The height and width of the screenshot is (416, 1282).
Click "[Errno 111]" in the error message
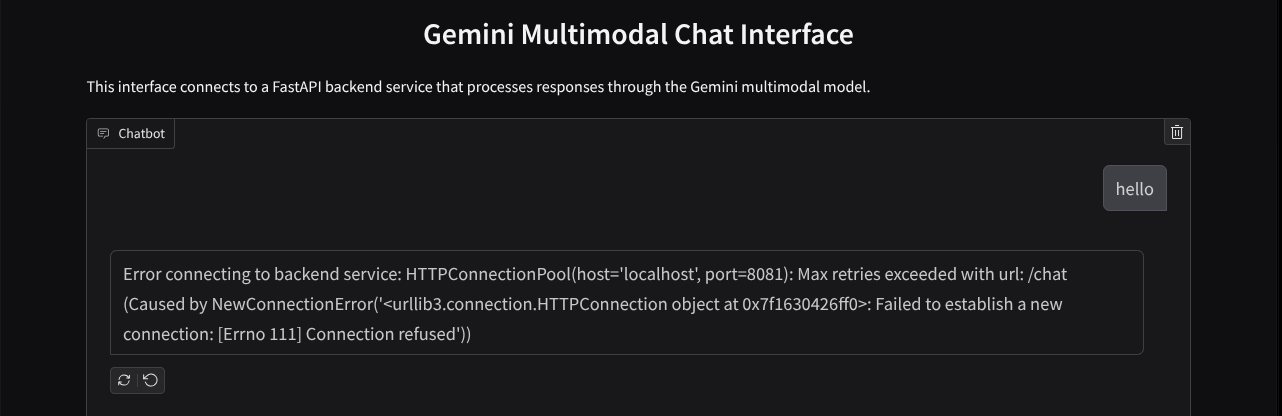[x=259, y=334]
